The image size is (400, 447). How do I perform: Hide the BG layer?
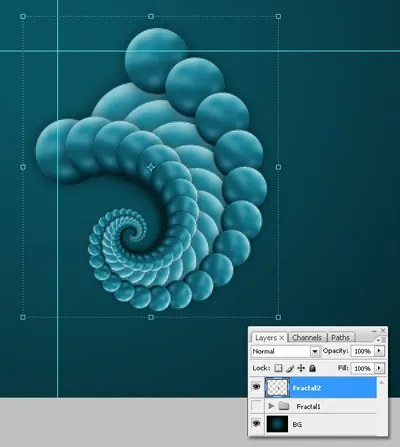pyautogui.click(x=256, y=424)
